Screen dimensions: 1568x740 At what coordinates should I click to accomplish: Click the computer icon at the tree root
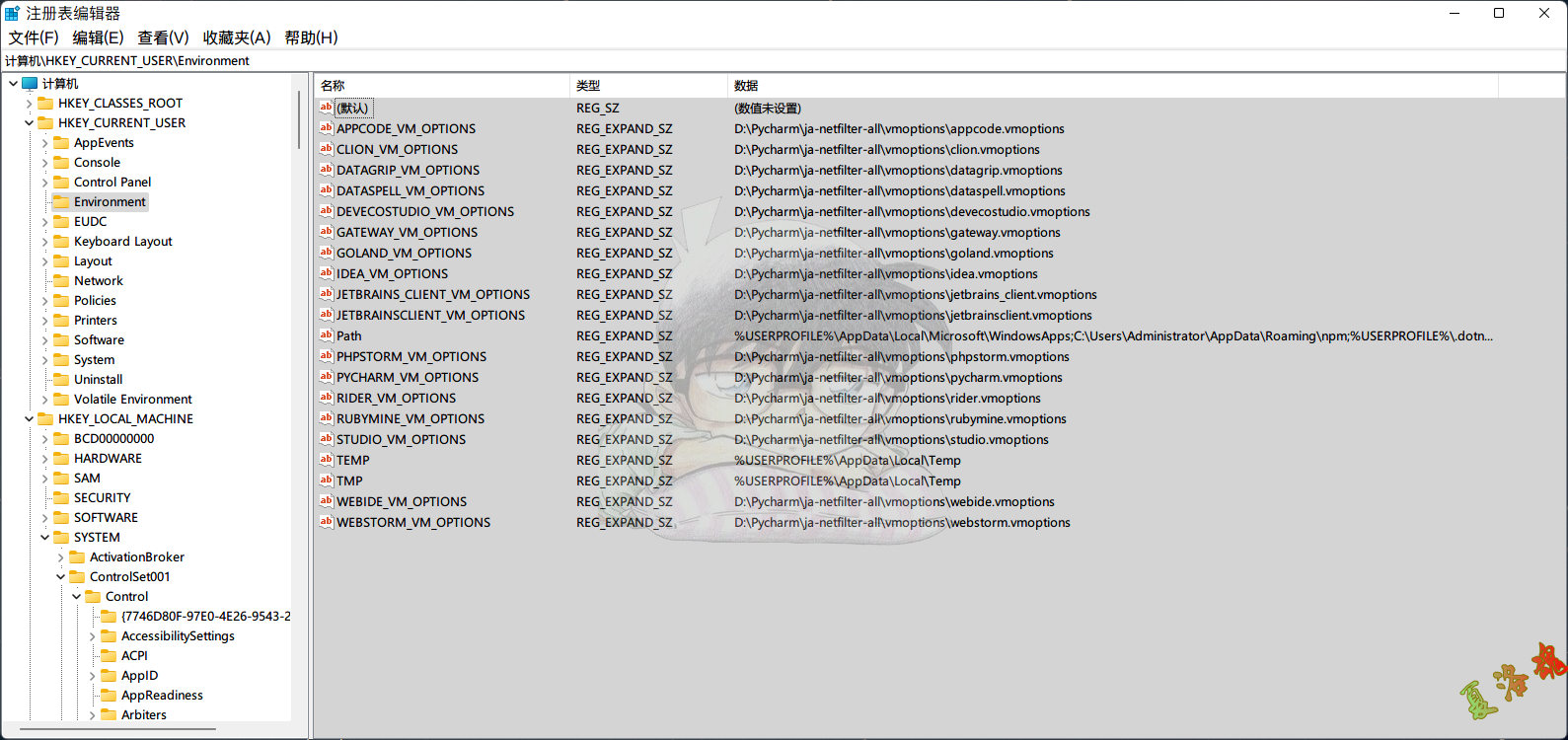[x=30, y=83]
